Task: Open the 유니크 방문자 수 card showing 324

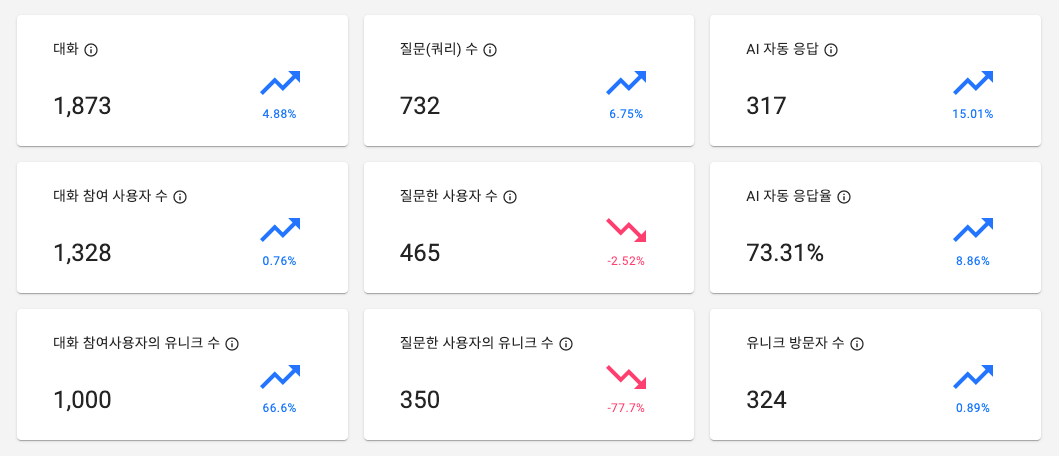Action: (875, 374)
